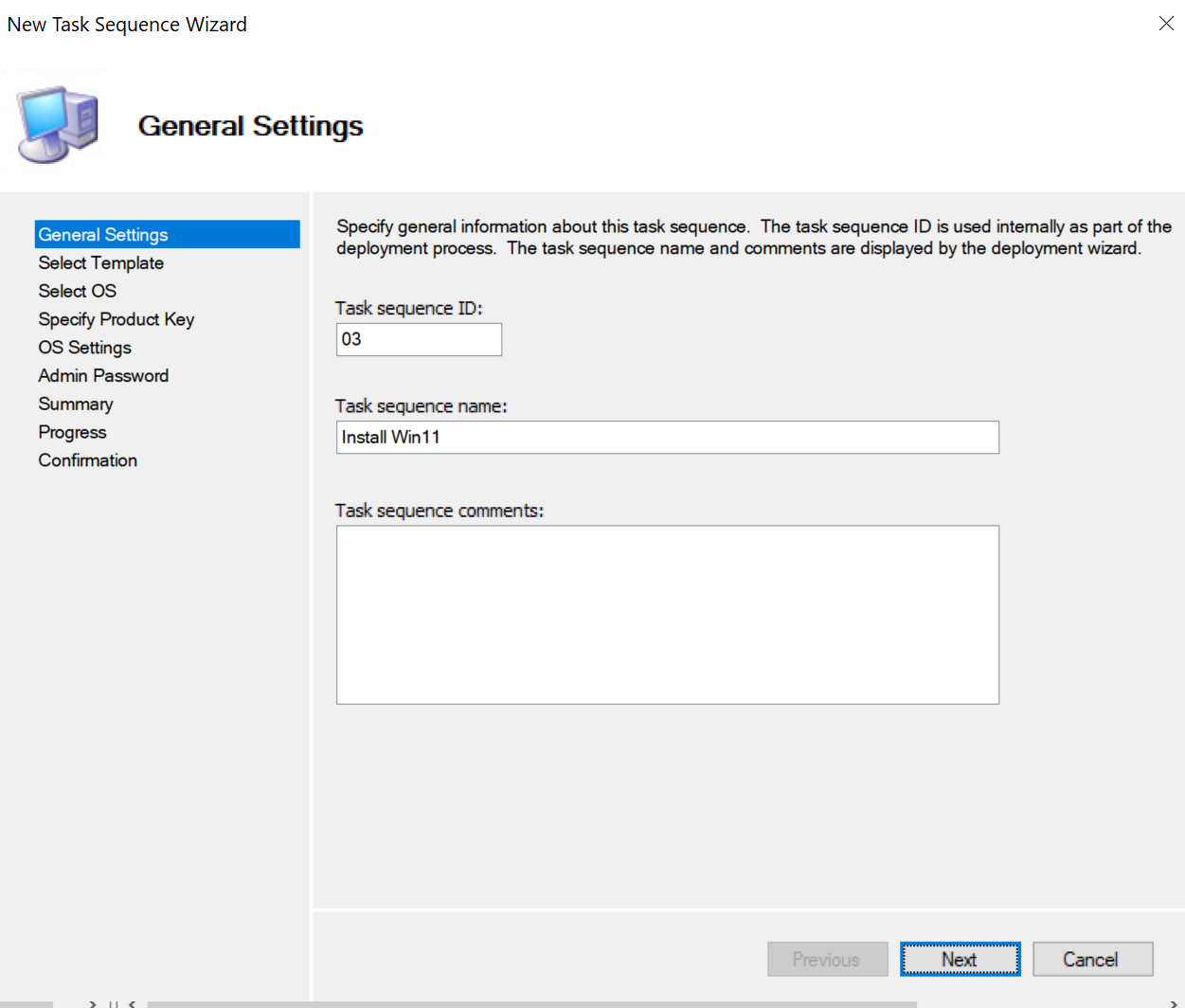The image size is (1185, 1008).
Task: Click the Progress step in sidebar
Action: click(x=73, y=432)
